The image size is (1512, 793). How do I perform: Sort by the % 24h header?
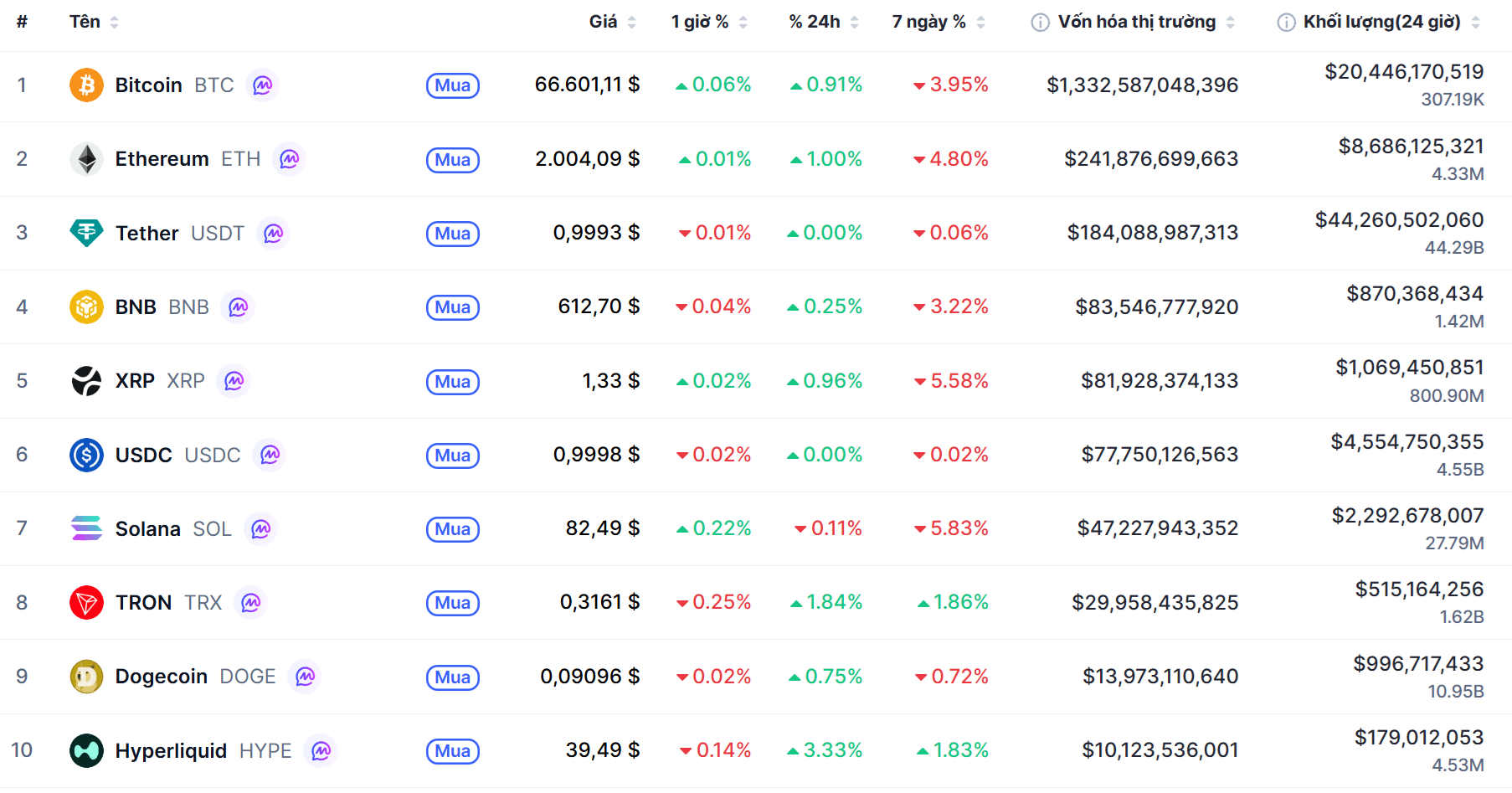tap(815, 22)
